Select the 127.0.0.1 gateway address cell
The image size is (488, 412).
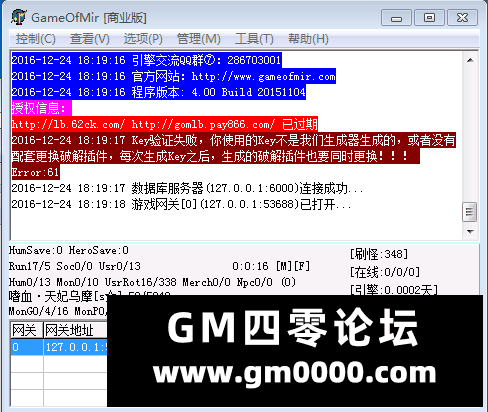click(75, 347)
